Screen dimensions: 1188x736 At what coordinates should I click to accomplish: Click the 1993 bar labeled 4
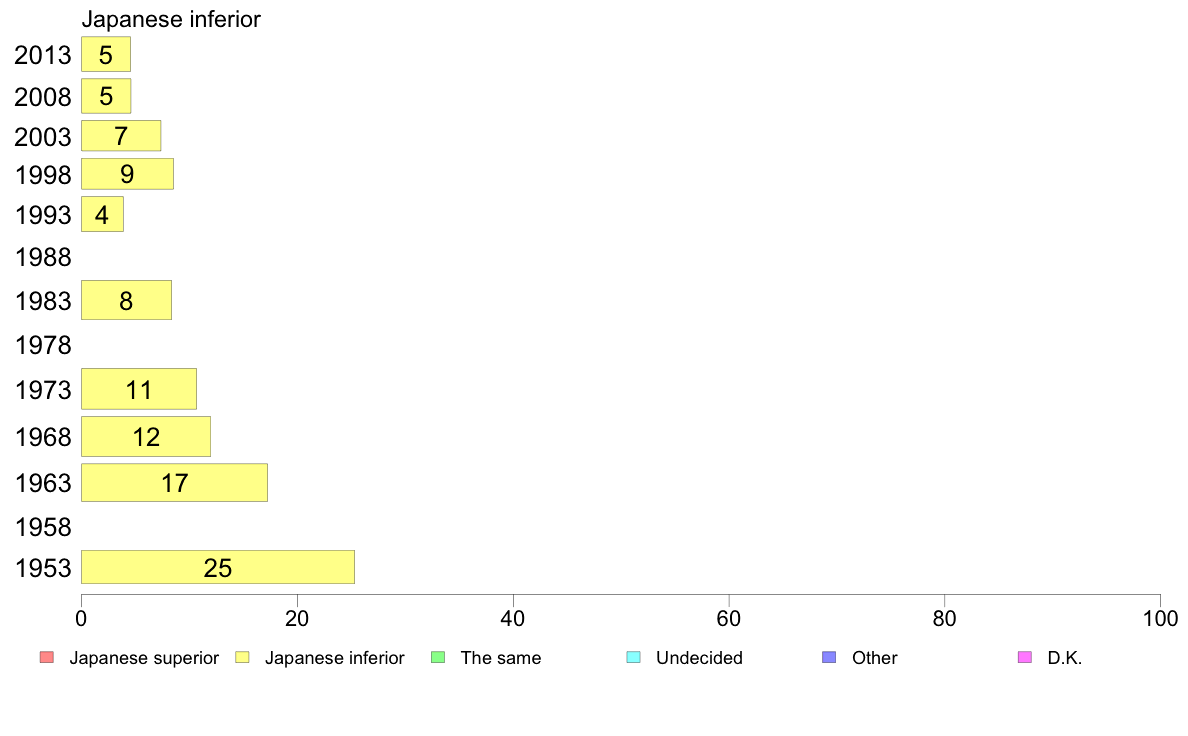102,214
